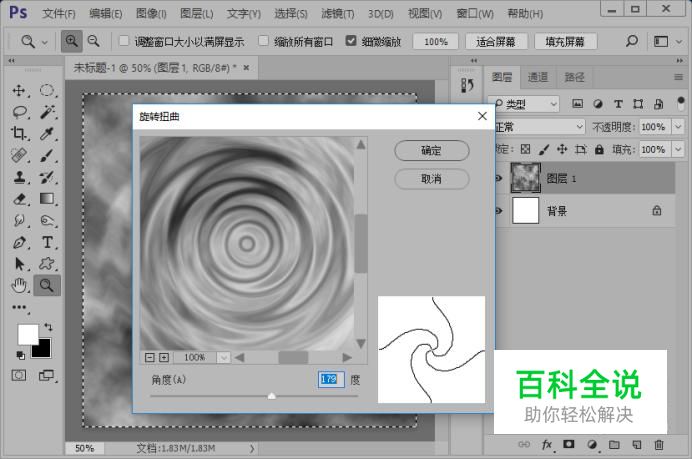
Task: Filter layers by type layer icon
Action: click(618, 104)
